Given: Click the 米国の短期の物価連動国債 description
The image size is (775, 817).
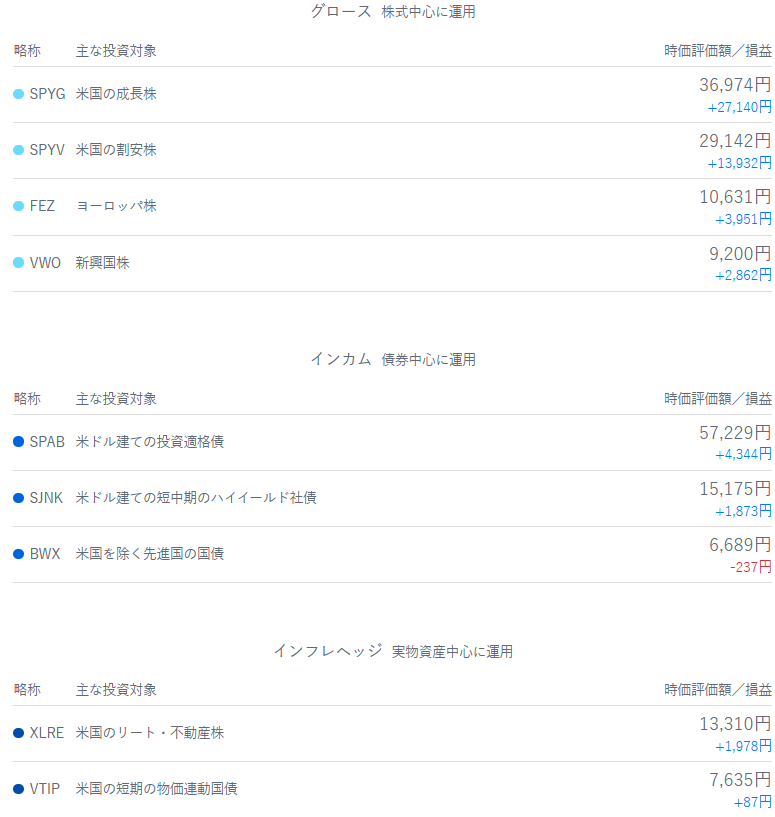Looking at the screenshot, I should [156, 788].
